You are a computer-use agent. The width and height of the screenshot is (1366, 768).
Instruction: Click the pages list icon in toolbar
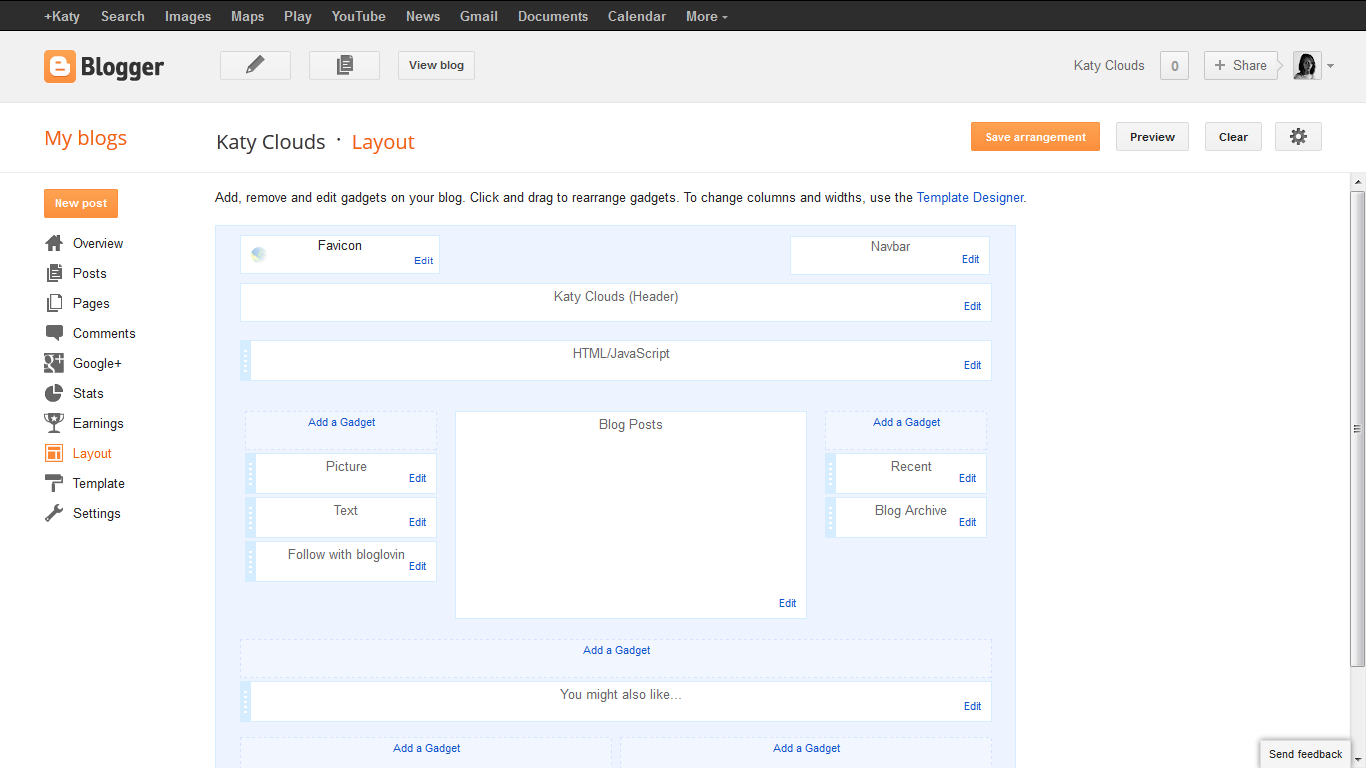point(344,65)
